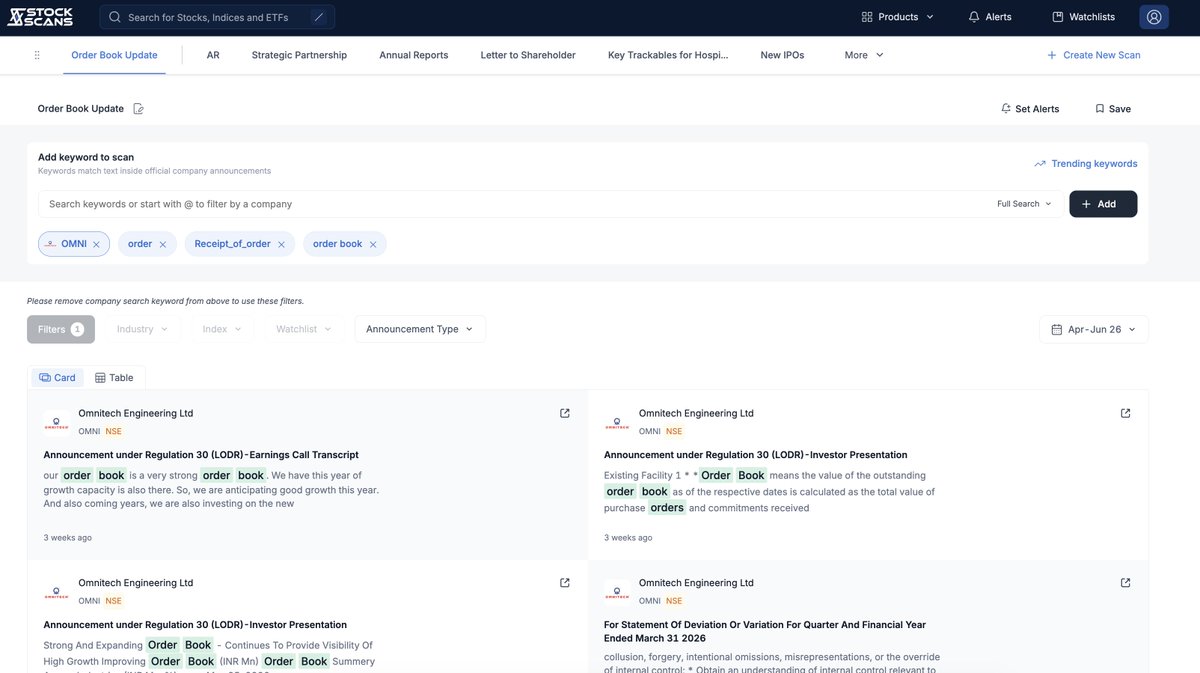Open the Key Trackables for Hospi... tab
The height and width of the screenshot is (673, 1200).
coord(668,55)
